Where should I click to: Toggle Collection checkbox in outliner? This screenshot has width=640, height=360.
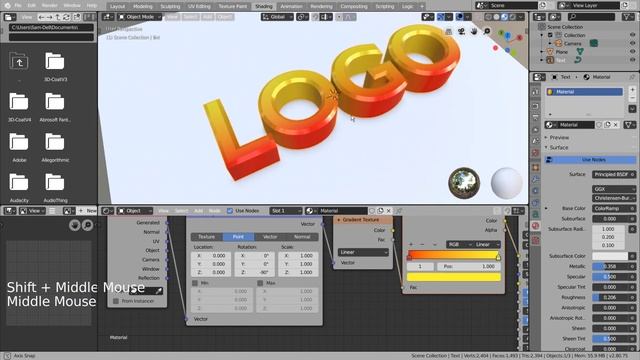pyautogui.click(x=550, y=35)
